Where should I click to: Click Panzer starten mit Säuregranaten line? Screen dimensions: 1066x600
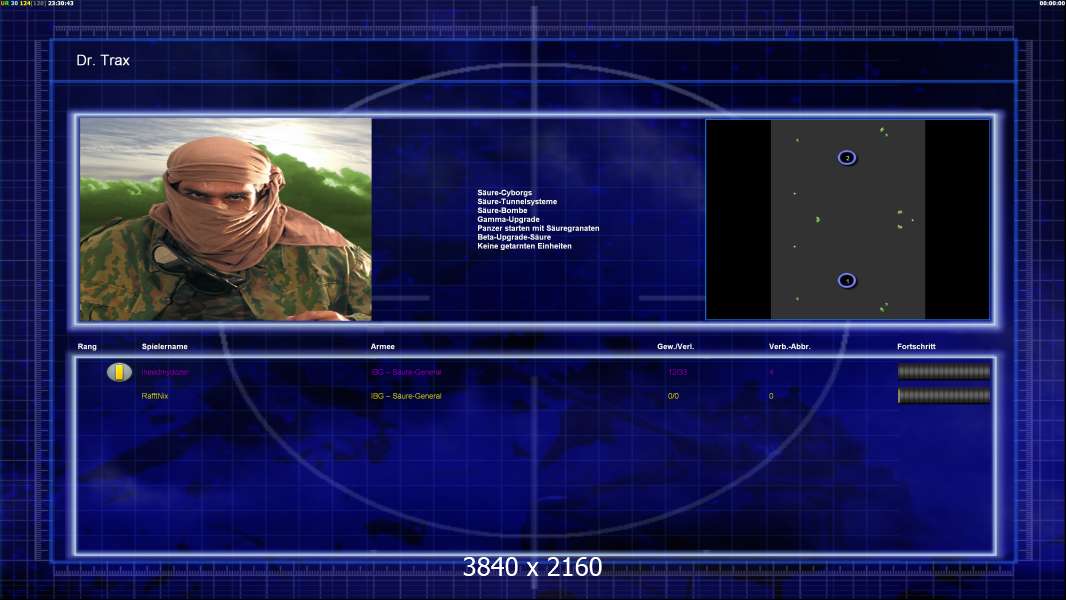538,228
